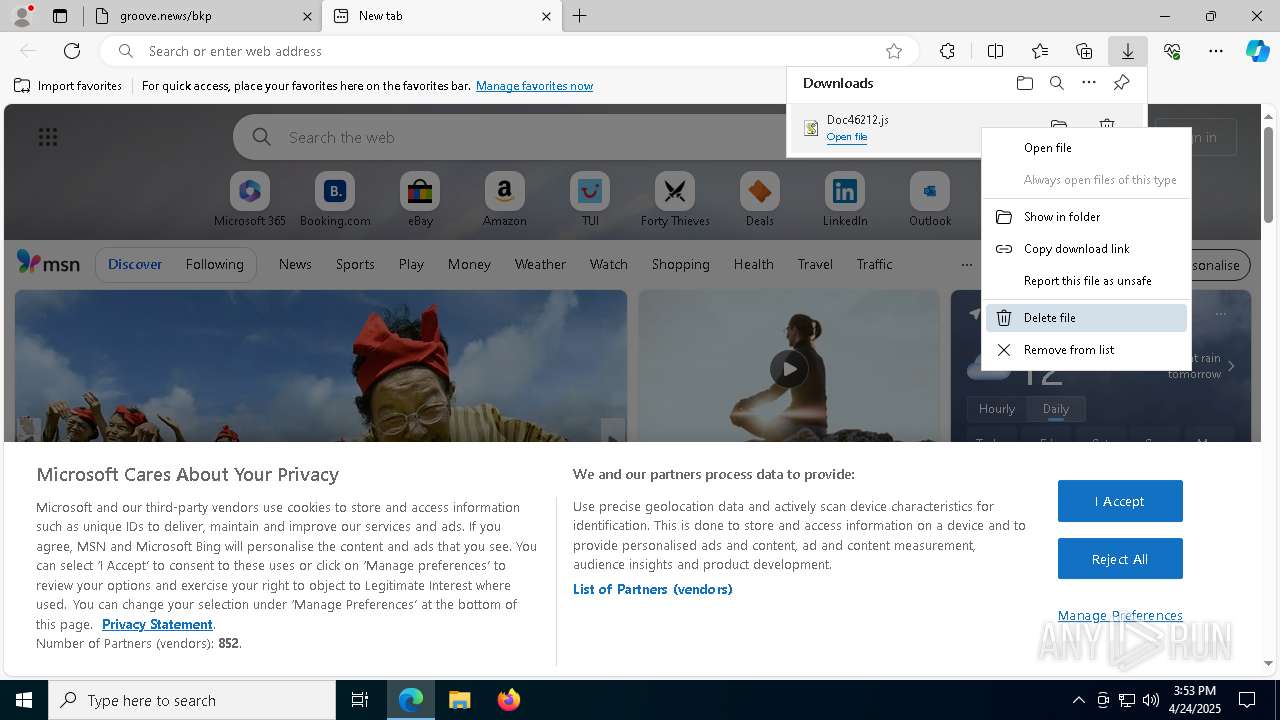1280x720 pixels.
Task: Close the groove.news/bkp tab
Action: coord(306,16)
